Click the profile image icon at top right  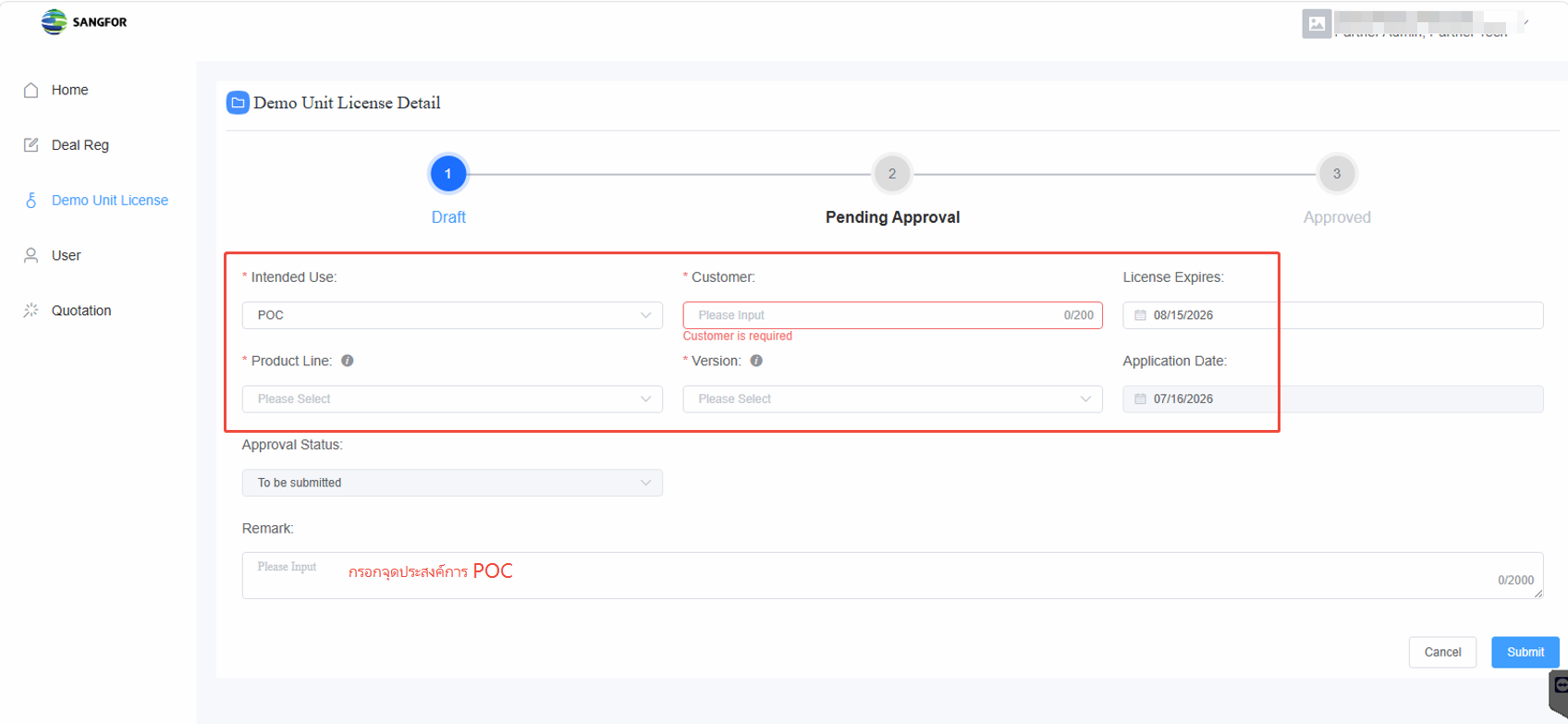click(x=1317, y=23)
